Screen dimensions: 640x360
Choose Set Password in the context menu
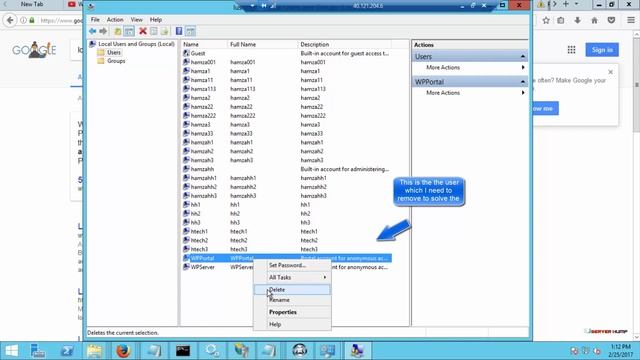[x=292, y=265]
